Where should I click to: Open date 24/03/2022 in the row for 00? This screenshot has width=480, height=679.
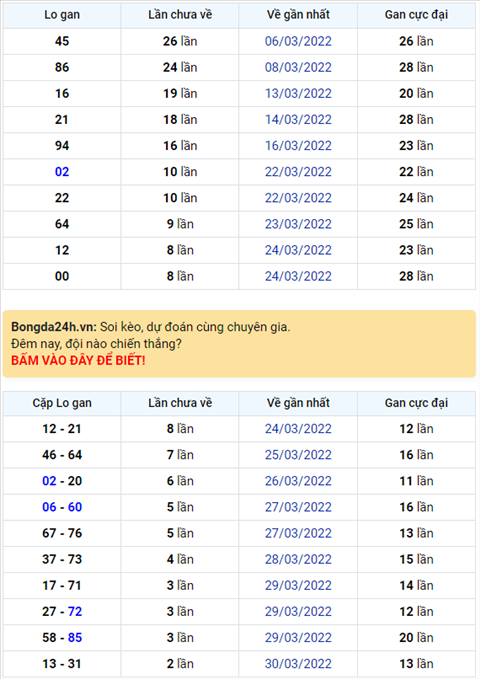298,276
